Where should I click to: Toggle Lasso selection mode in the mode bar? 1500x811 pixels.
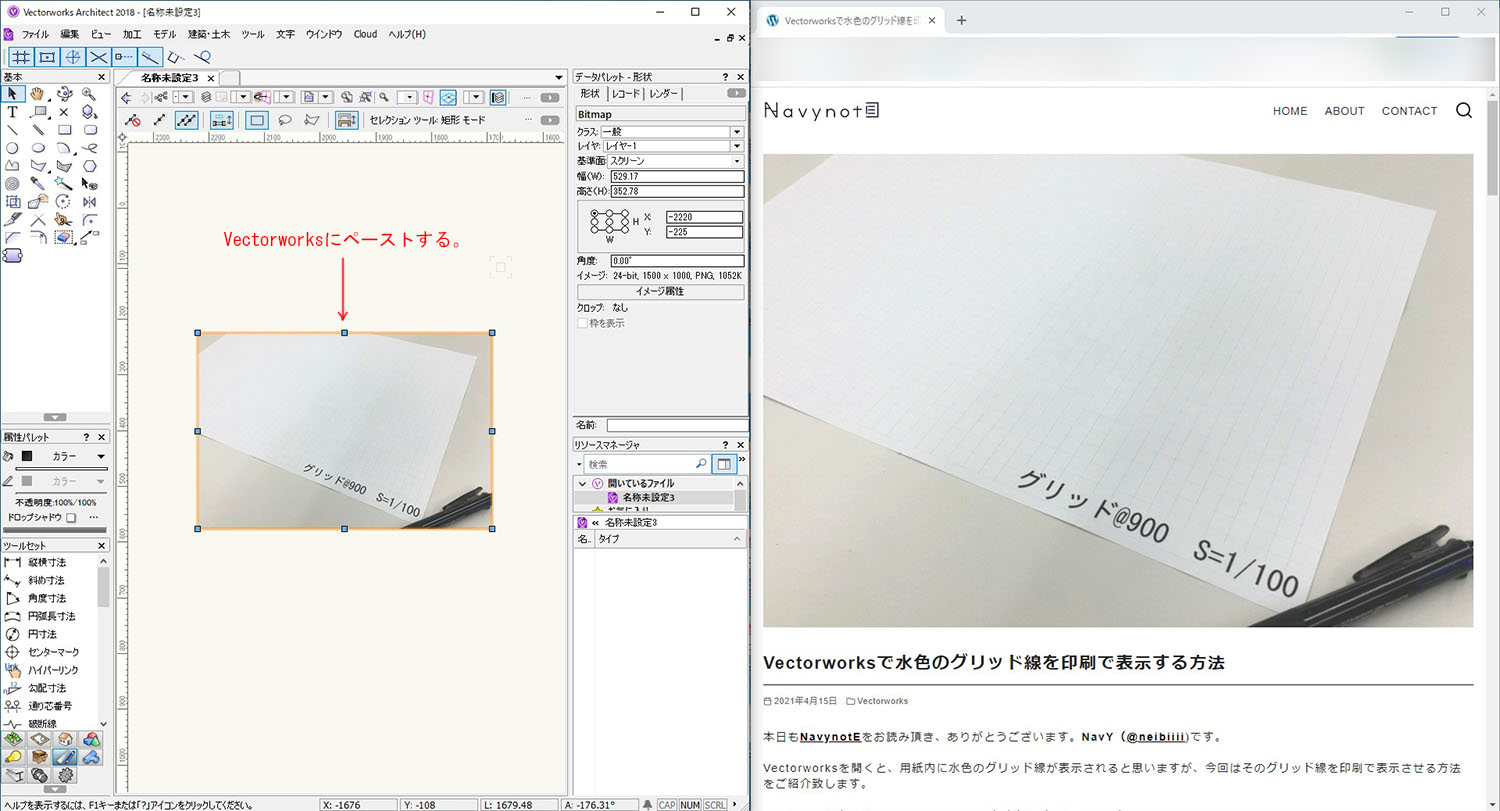(284, 120)
